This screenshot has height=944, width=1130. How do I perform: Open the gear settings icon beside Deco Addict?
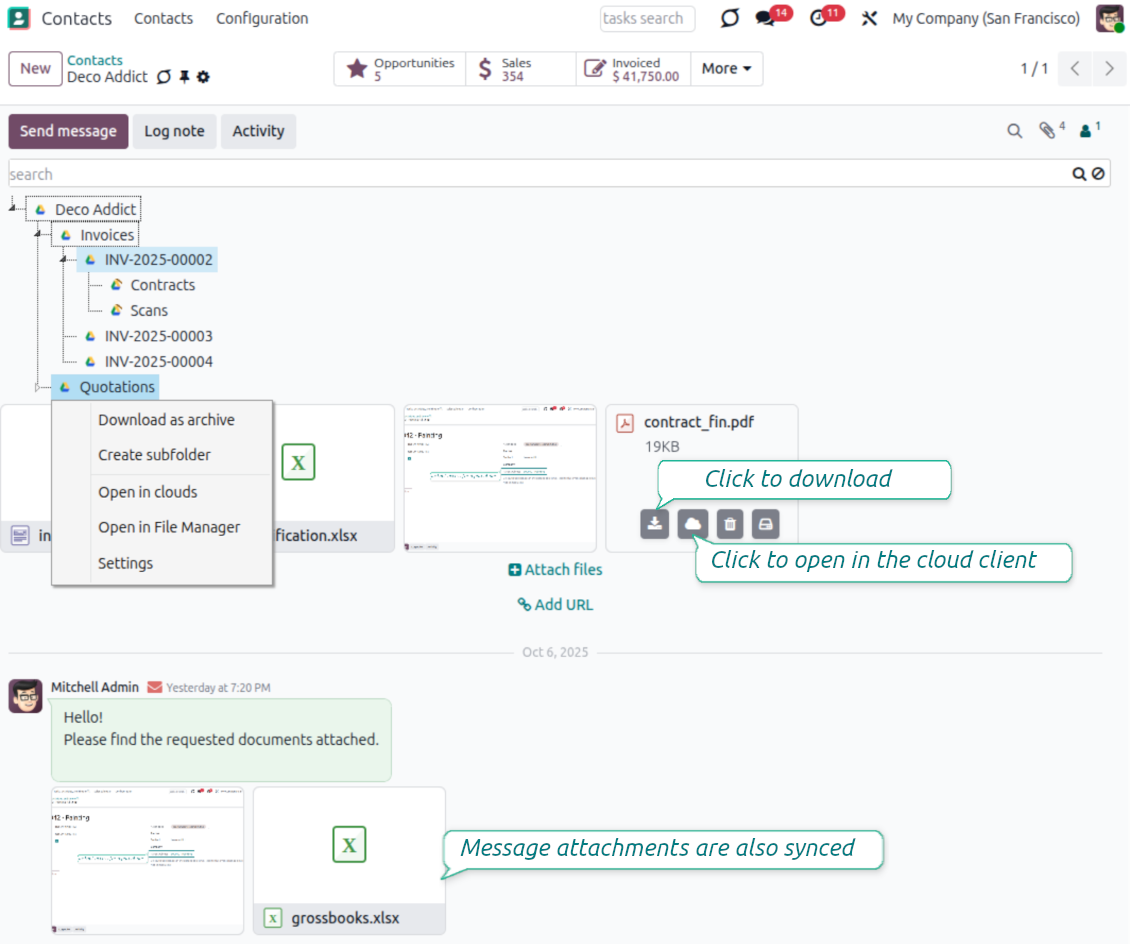(x=204, y=77)
